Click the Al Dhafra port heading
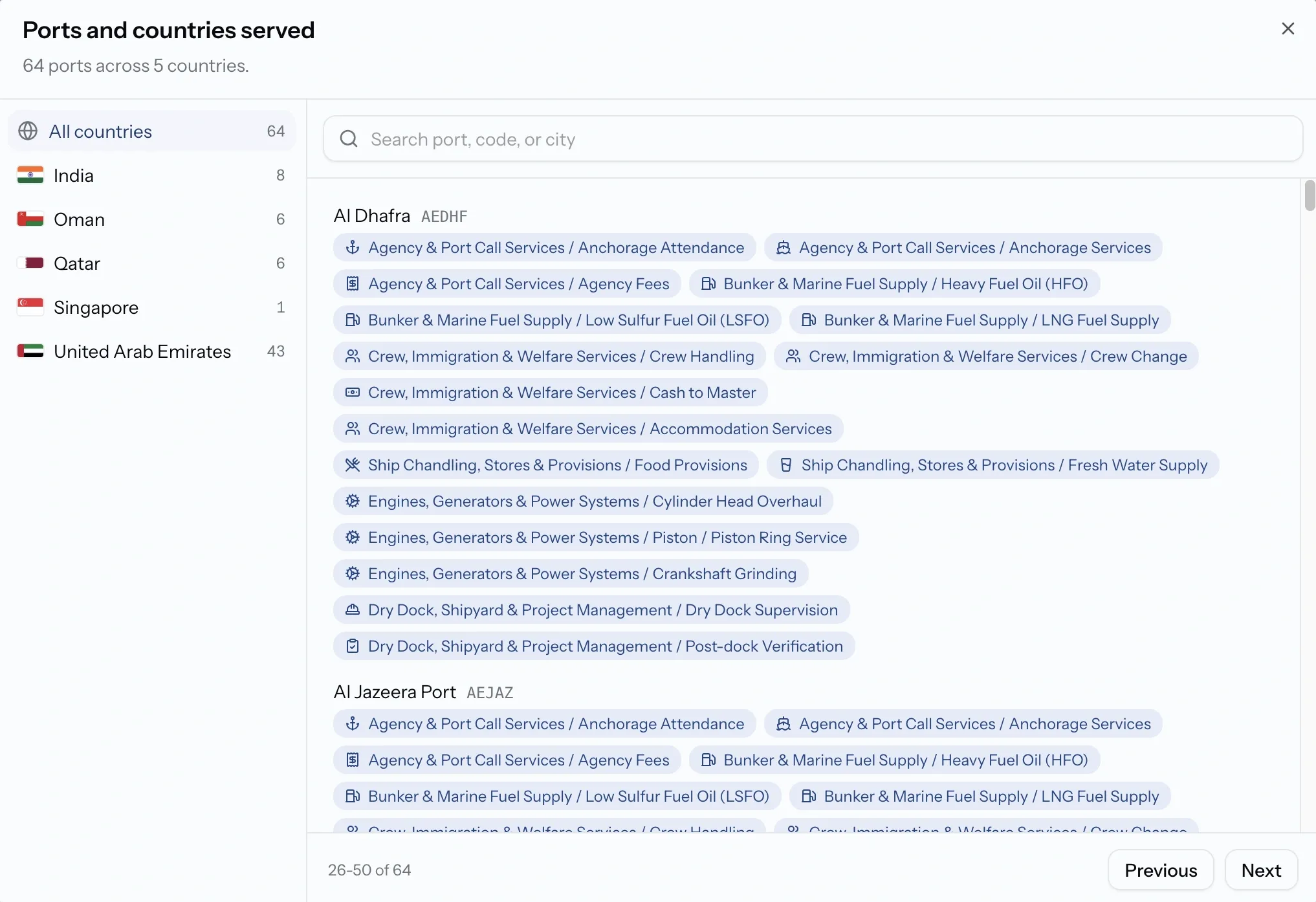This screenshot has height=902, width=1316. click(372, 215)
